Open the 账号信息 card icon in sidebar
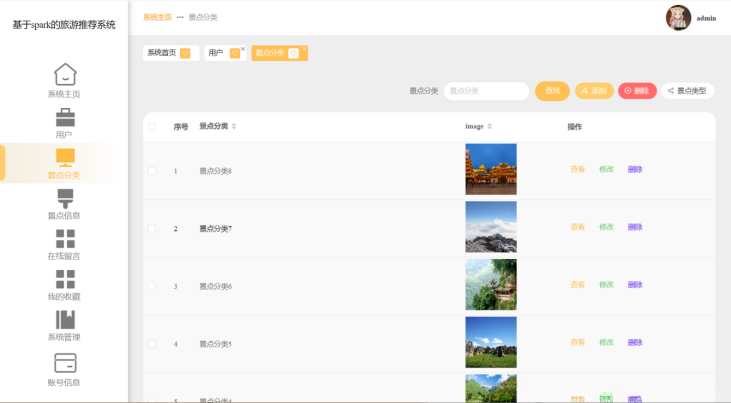 65,362
